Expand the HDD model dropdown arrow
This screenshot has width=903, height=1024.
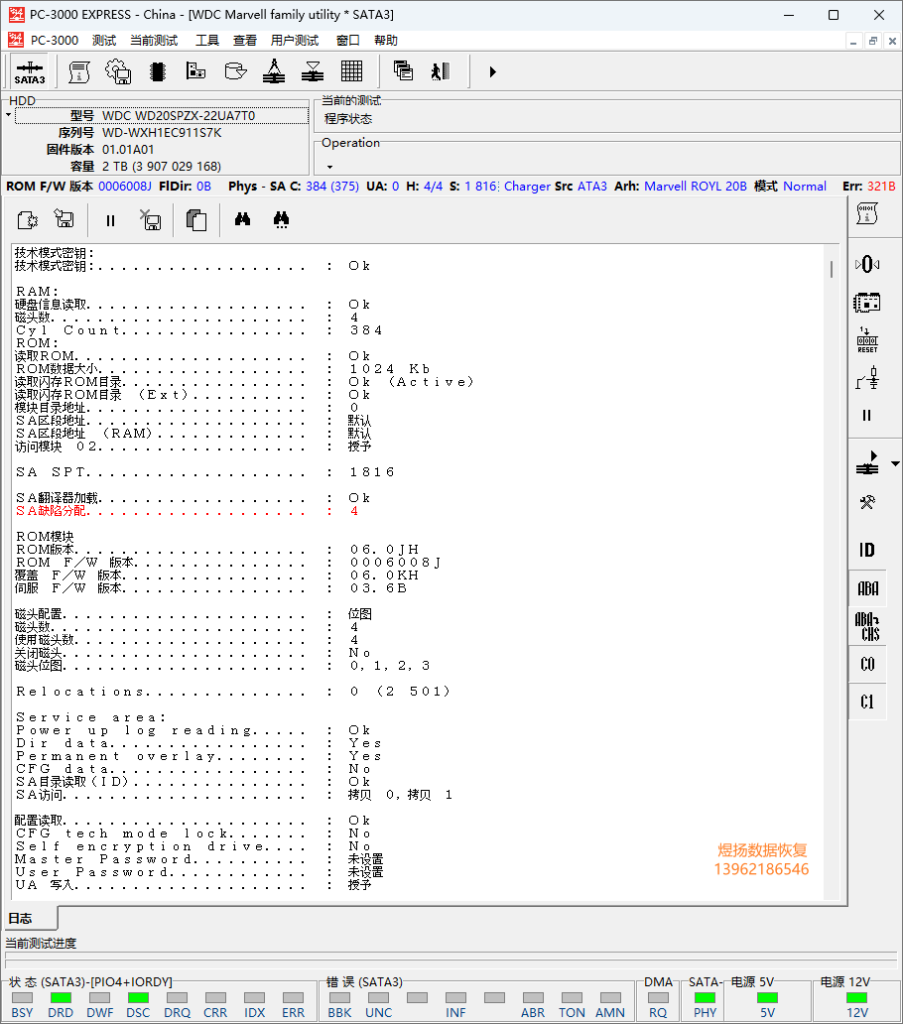pyautogui.click(x=8, y=116)
